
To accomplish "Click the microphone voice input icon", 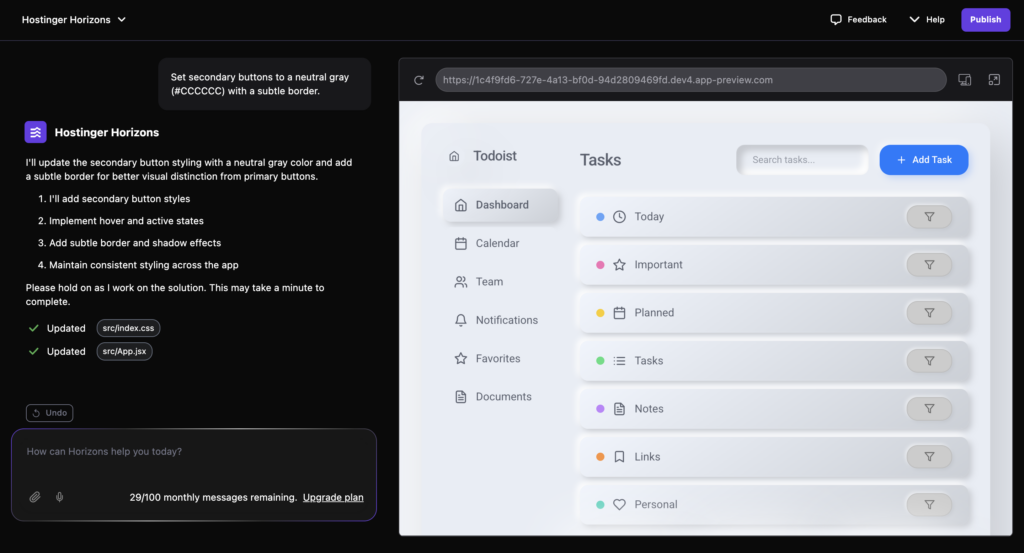I will click(x=59, y=497).
